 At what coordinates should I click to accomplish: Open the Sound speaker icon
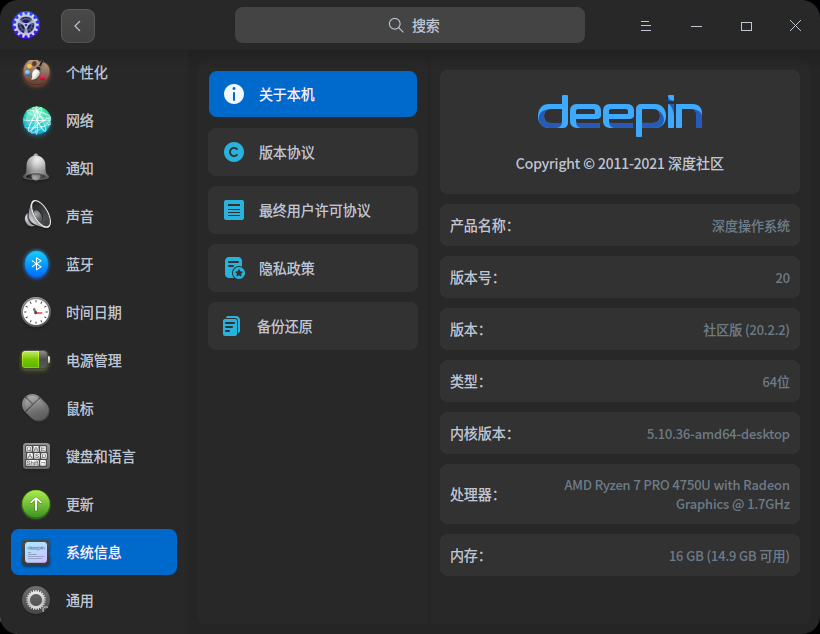[x=37, y=214]
